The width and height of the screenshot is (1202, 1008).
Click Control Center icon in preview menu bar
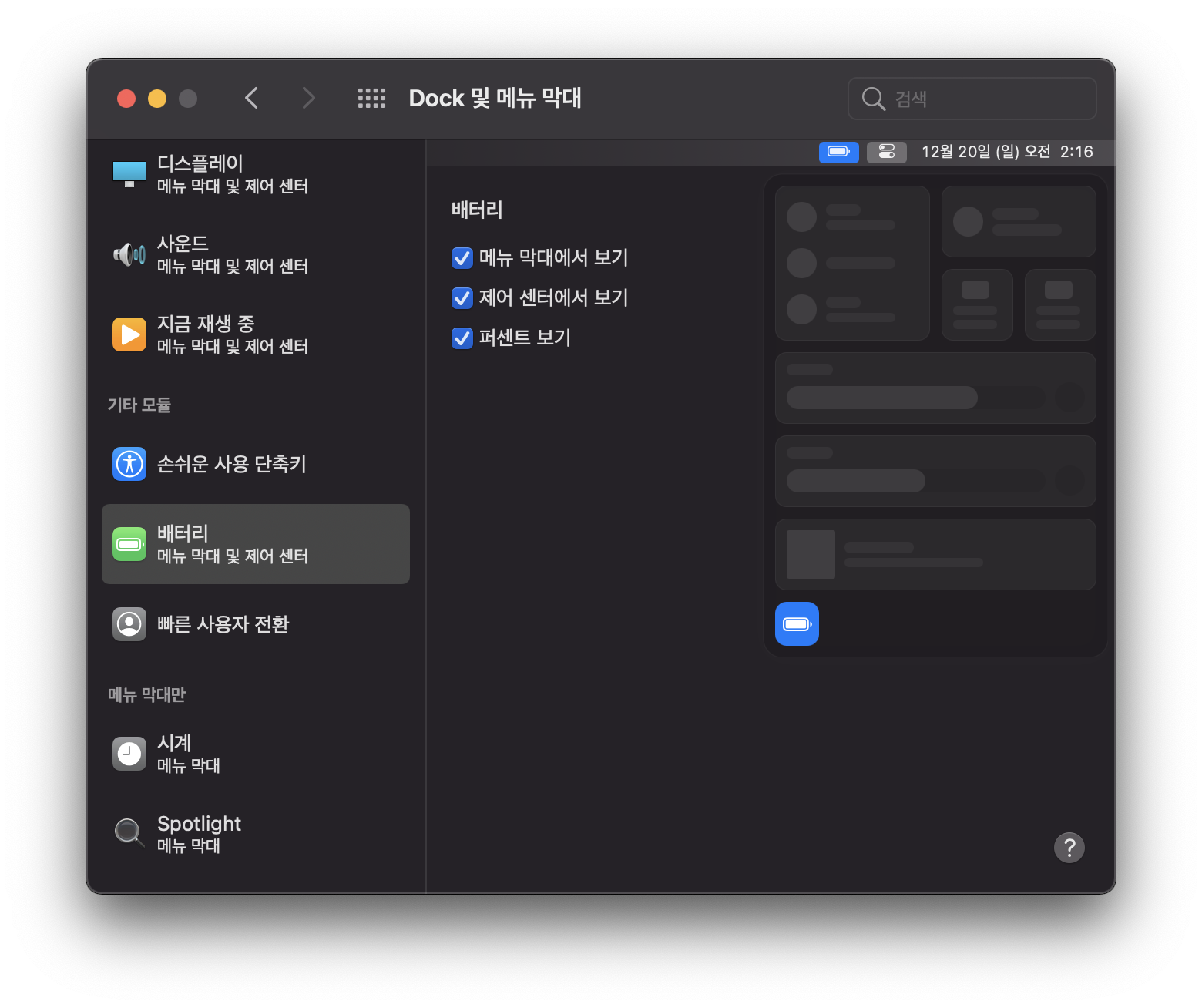point(887,152)
